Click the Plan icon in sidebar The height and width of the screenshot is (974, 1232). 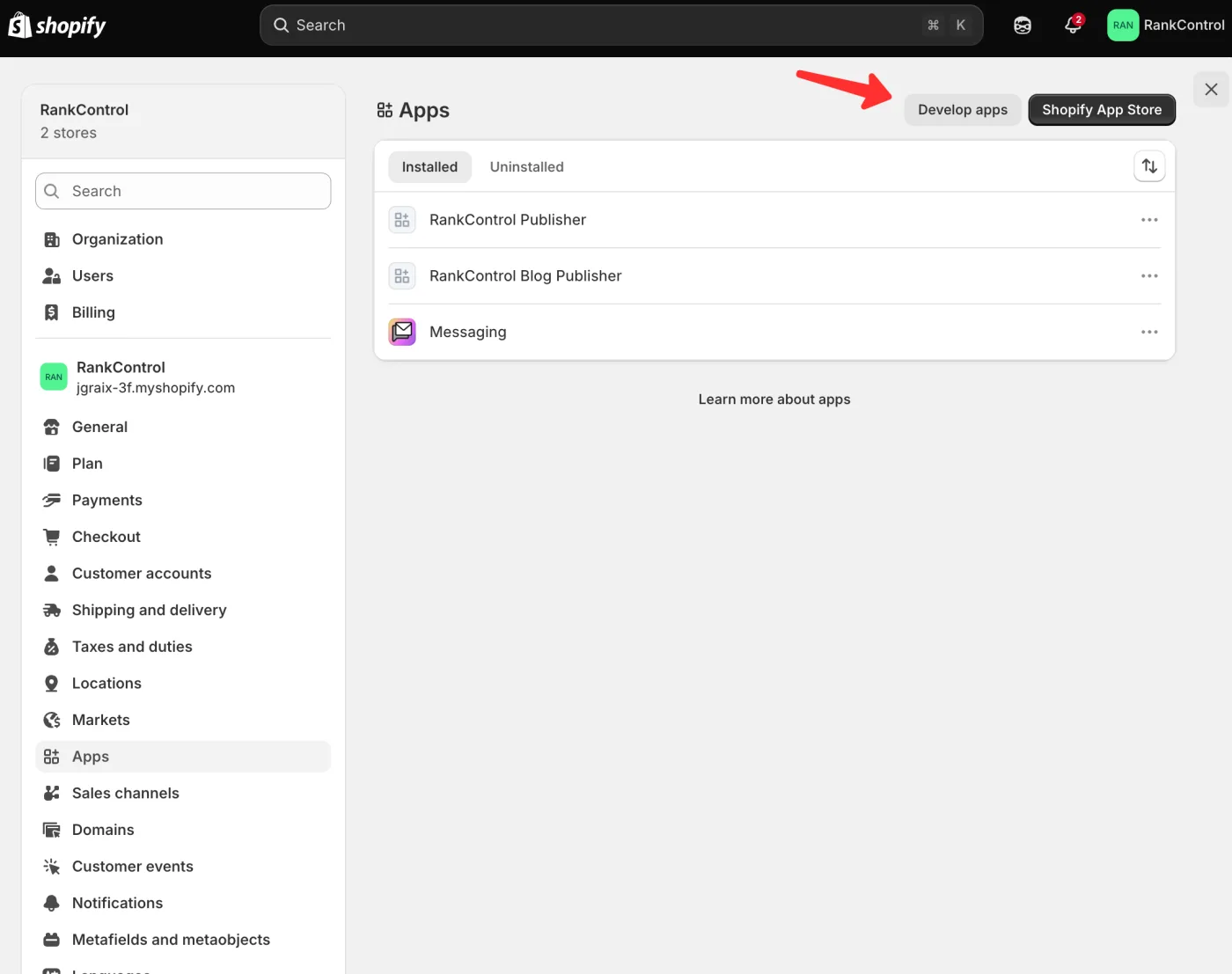52,464
